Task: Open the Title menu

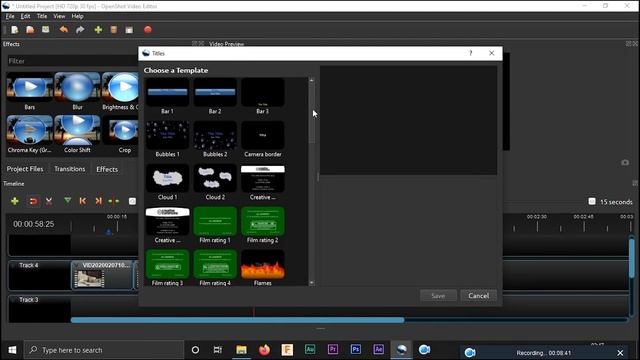Action: coord(42,16)
